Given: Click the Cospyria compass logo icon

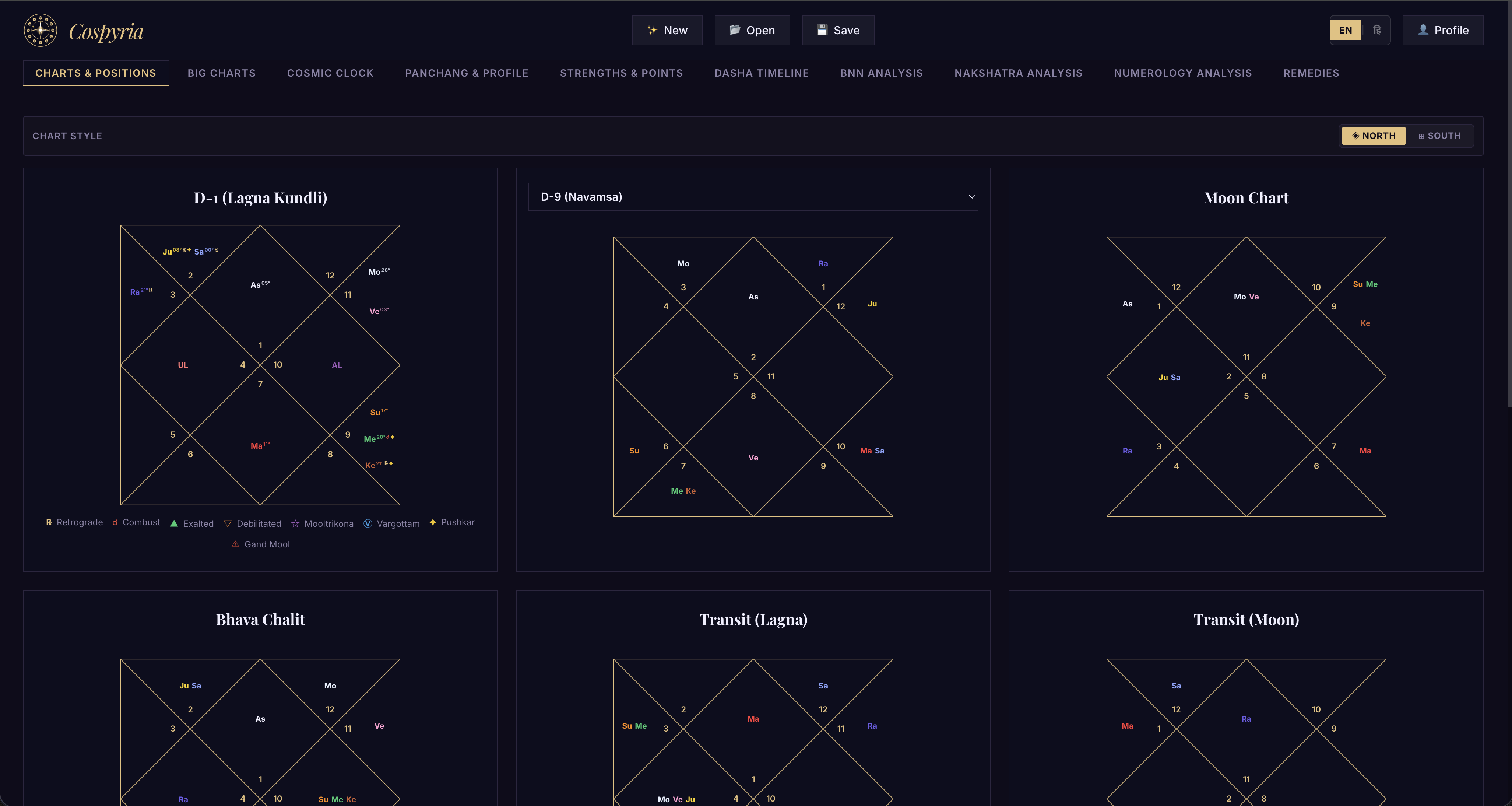Looking at the screenshot, I should tap(40, 30).
